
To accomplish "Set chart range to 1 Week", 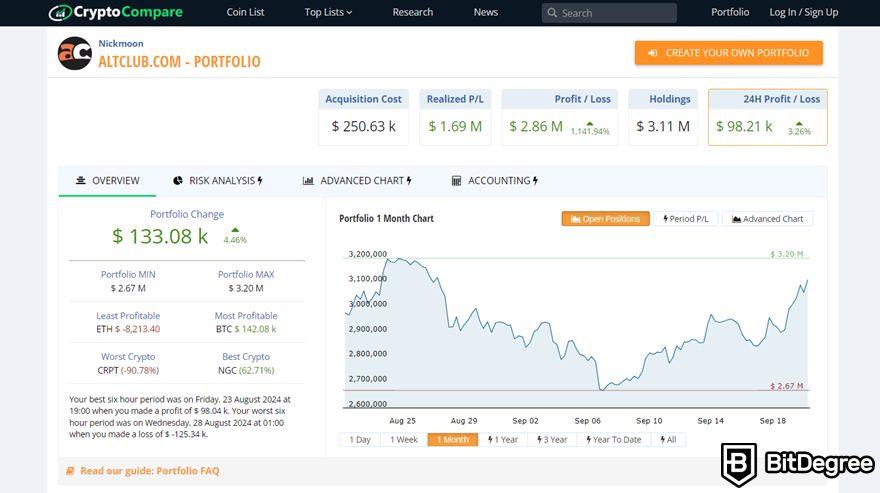I will coord(404,440).
